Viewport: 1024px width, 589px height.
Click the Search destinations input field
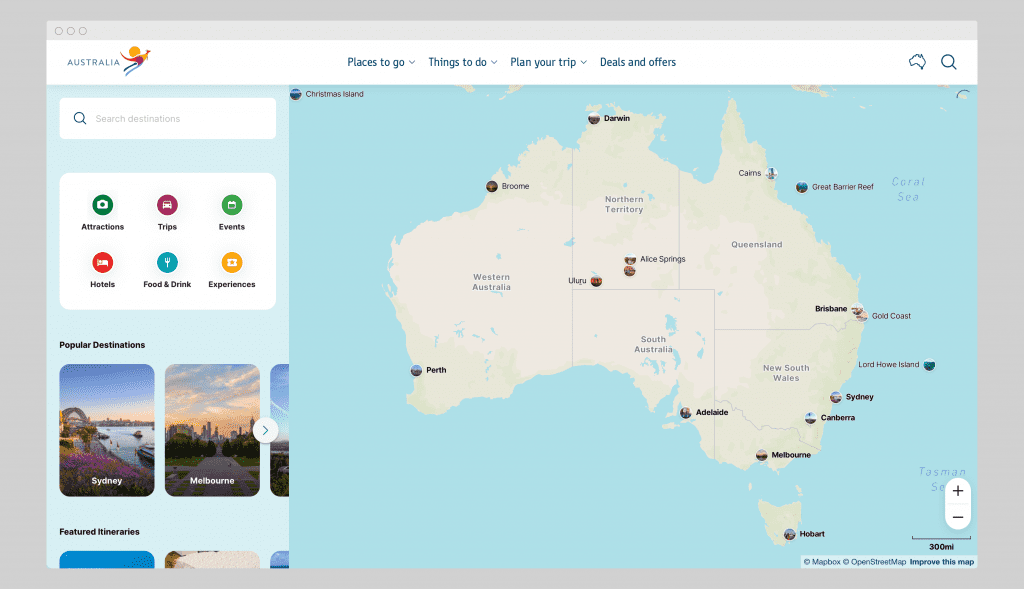coord(167,118)
